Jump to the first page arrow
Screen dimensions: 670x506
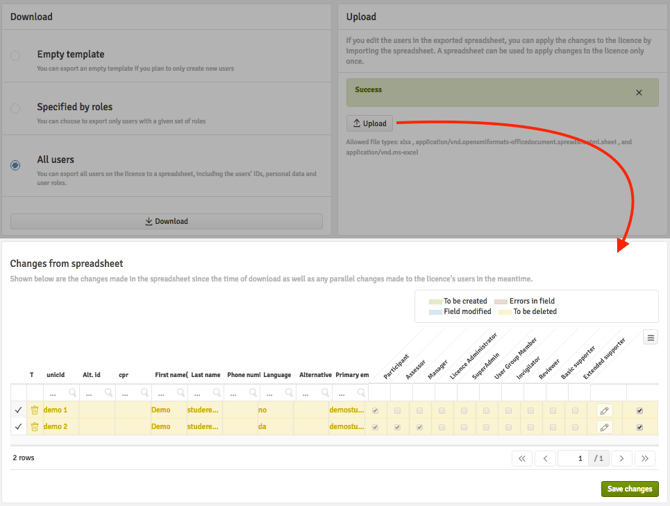coord(522,458)
